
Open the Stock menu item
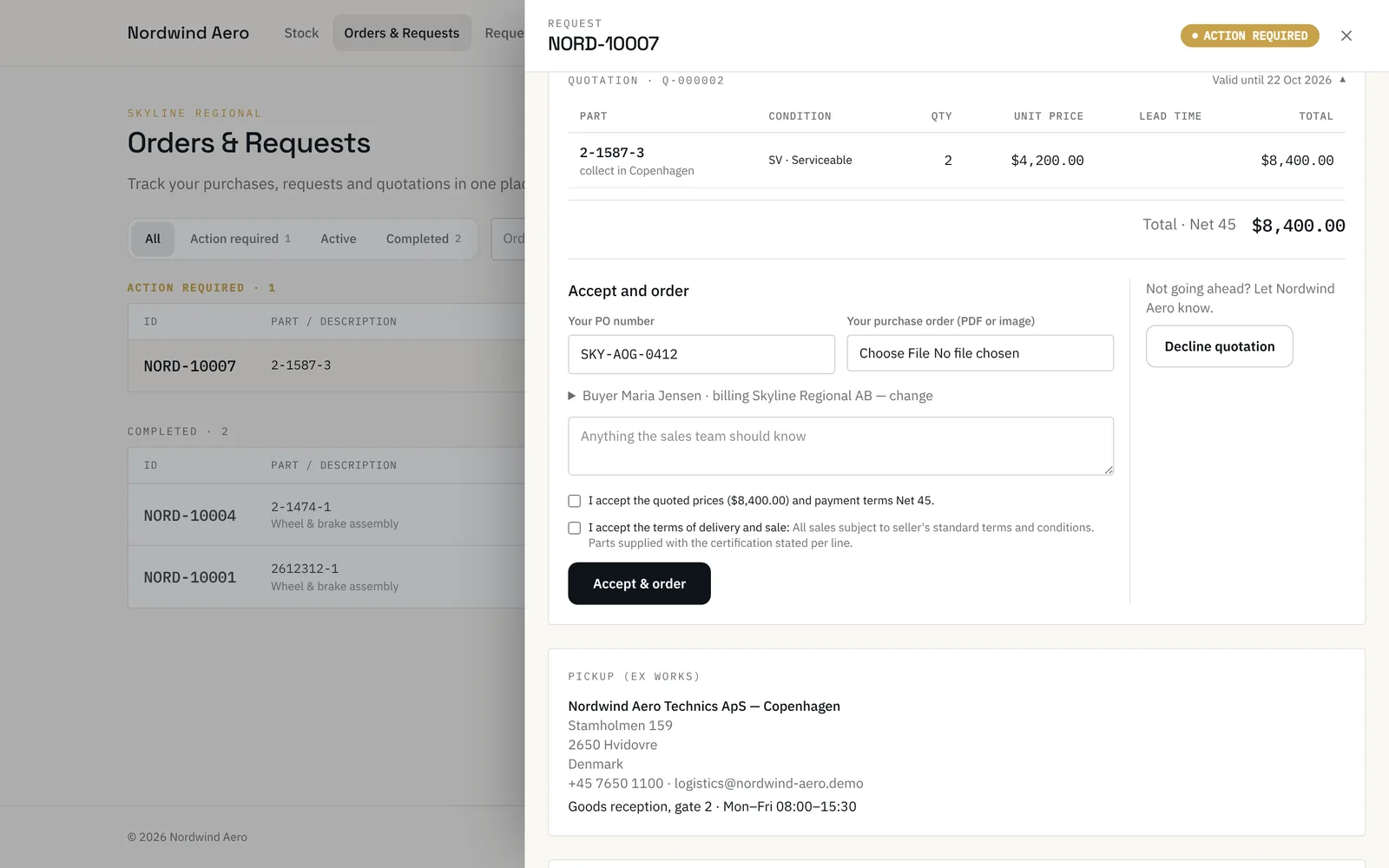[x=301, y=33]
